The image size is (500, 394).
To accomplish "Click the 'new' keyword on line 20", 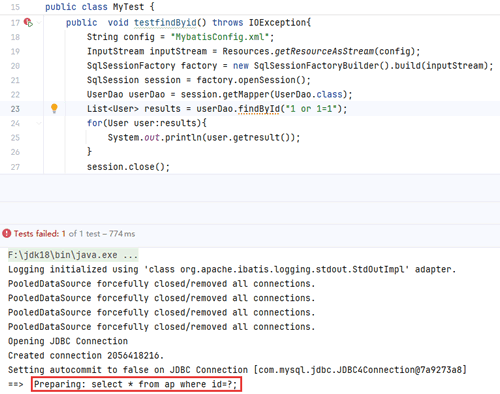I will (241, 66).
